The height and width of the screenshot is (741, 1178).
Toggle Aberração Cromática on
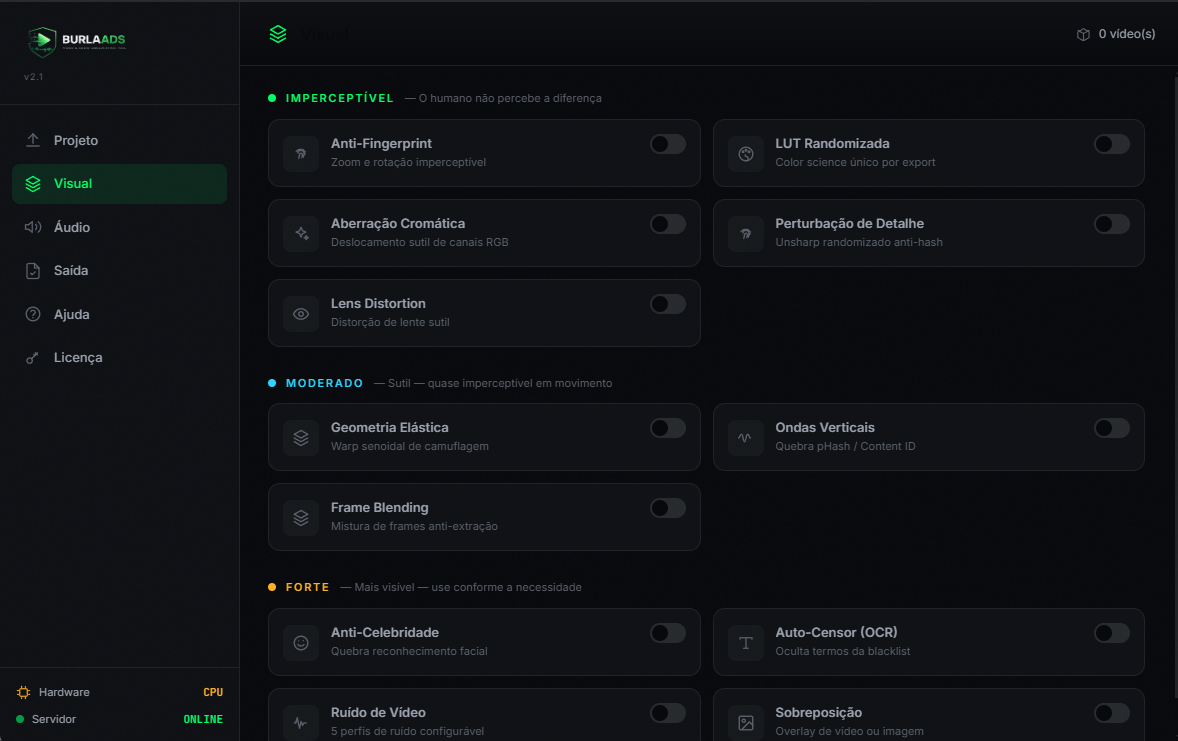click(668, 224)
